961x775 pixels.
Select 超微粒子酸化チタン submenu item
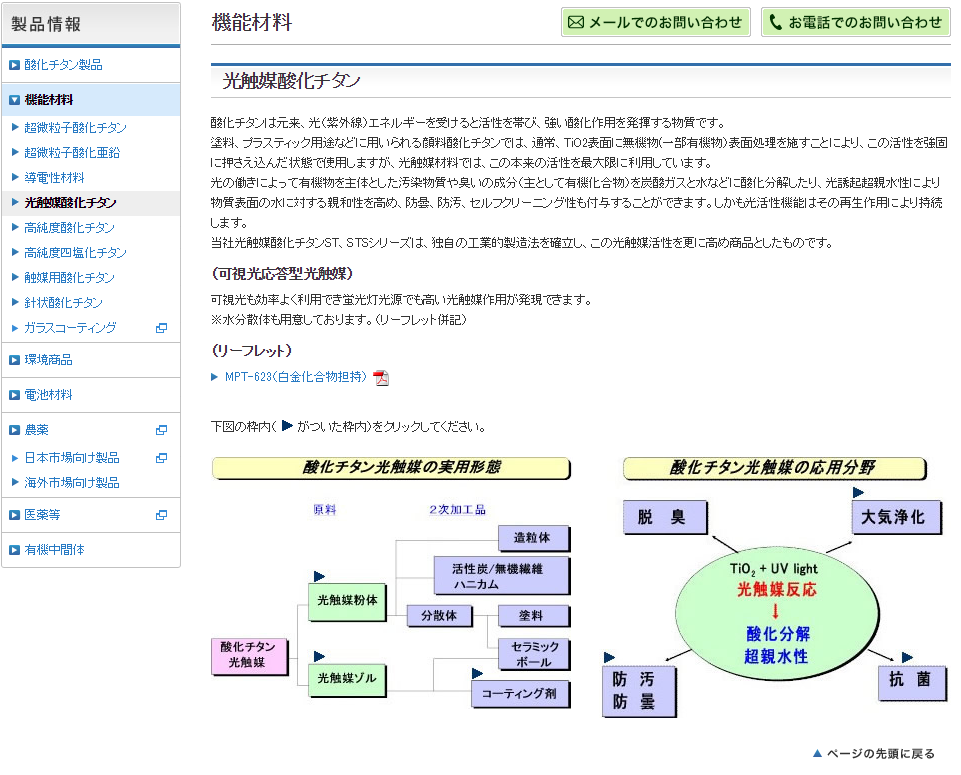(x=75, y=128)
